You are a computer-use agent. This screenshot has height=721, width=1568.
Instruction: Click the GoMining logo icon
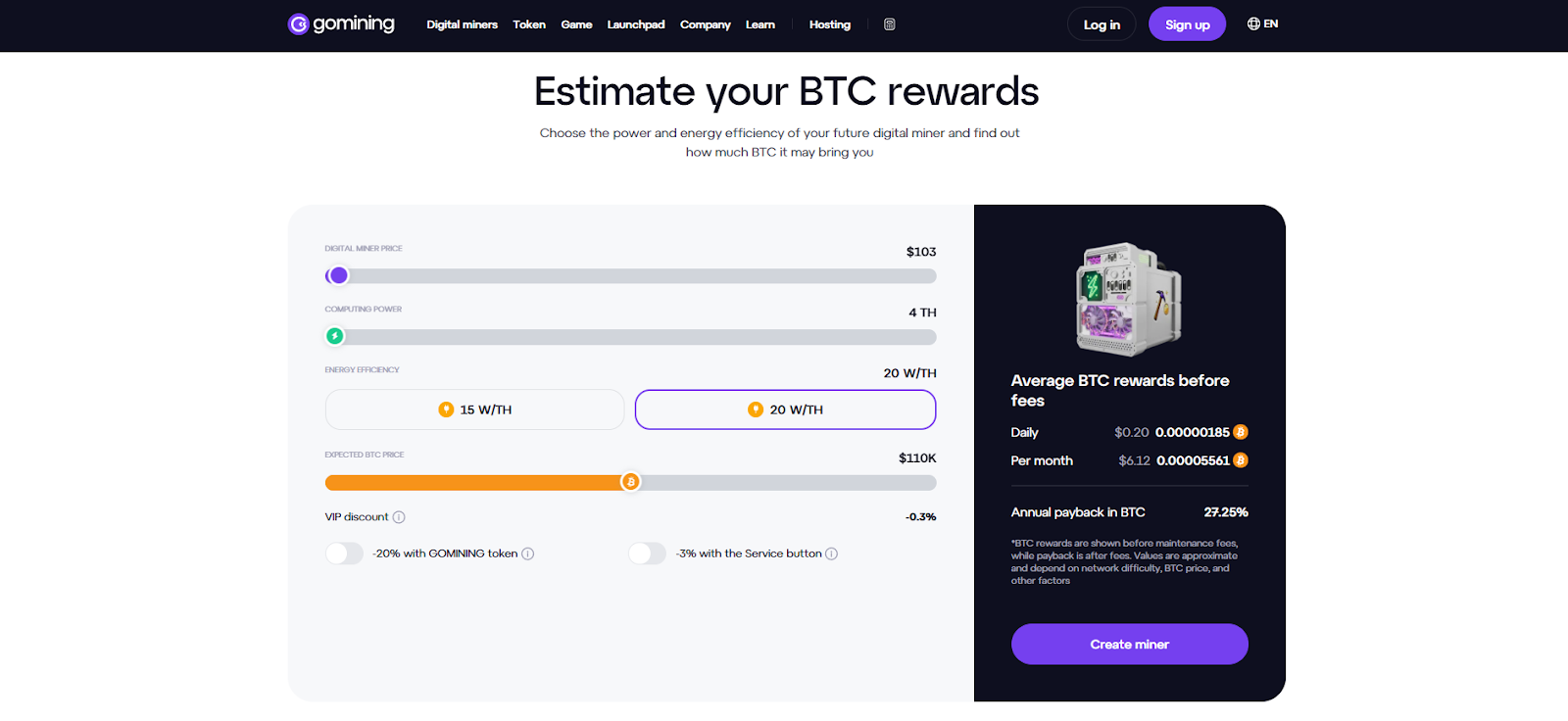coord(299,24)
